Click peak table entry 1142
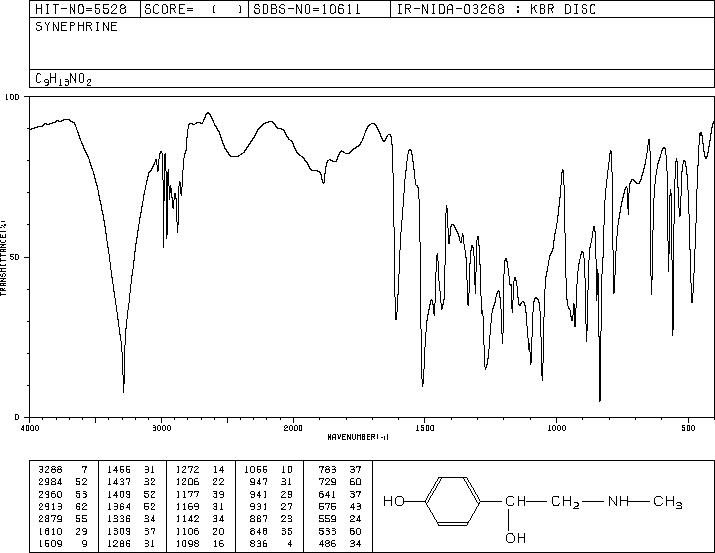The width and height of the screenshot is (715, 553). [x=187, y=519]
